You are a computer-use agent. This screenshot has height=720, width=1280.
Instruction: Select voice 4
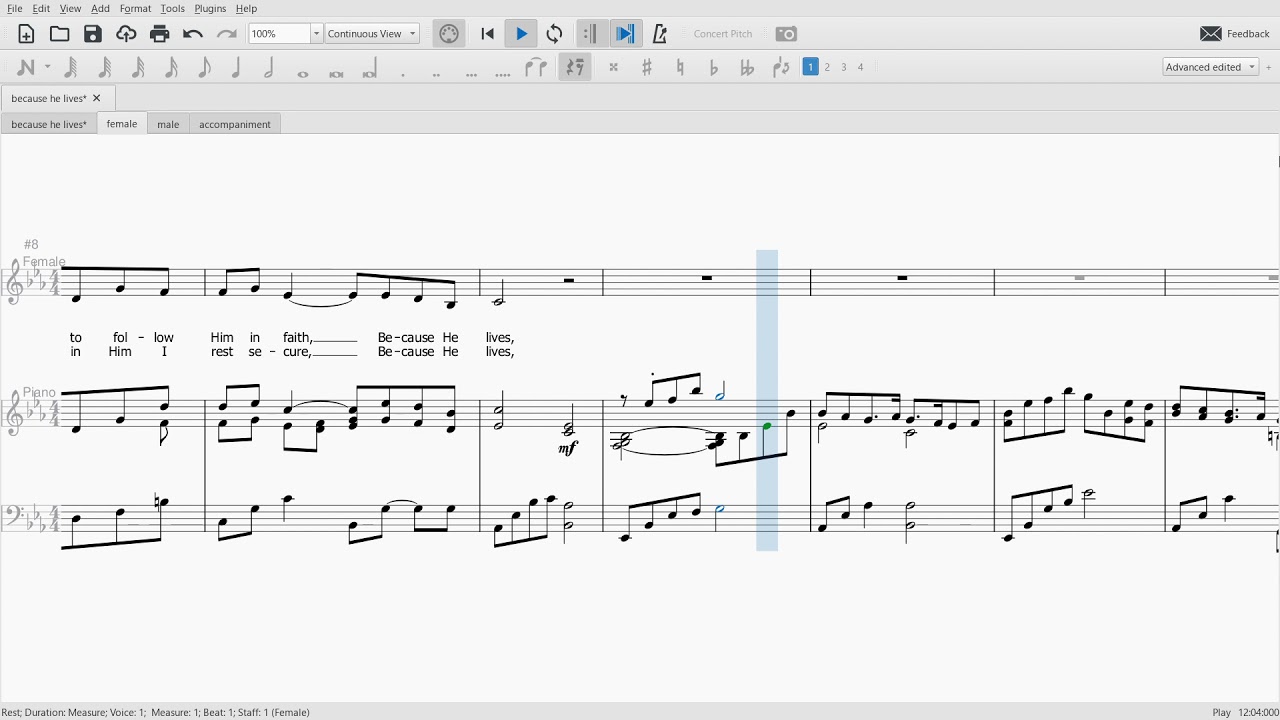tap(861, 67)
